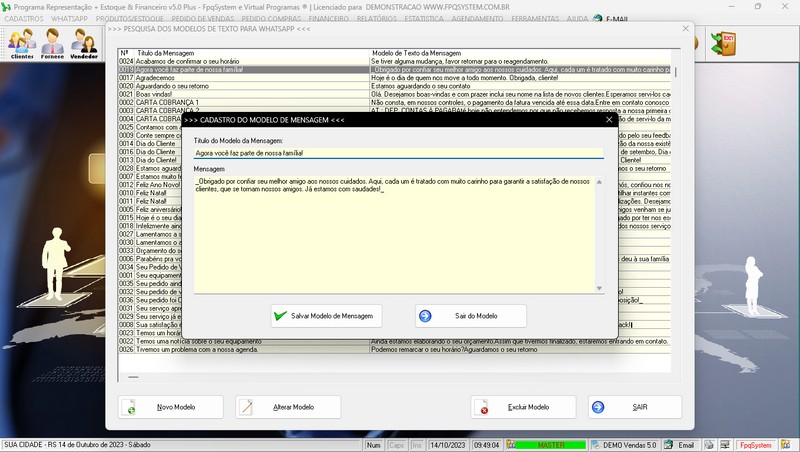Select row 0021 Boas vindas!
Viewport: 800px width, 452px height.
point(394,94)
